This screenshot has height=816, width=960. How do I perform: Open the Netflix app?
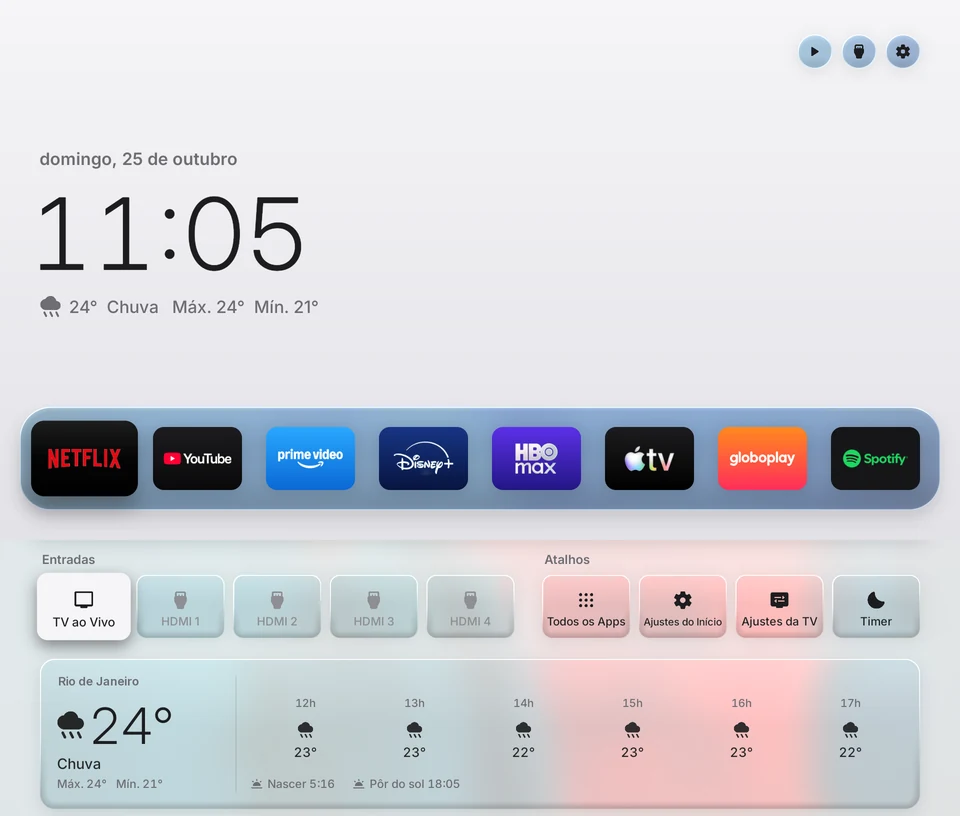(84, 459)
